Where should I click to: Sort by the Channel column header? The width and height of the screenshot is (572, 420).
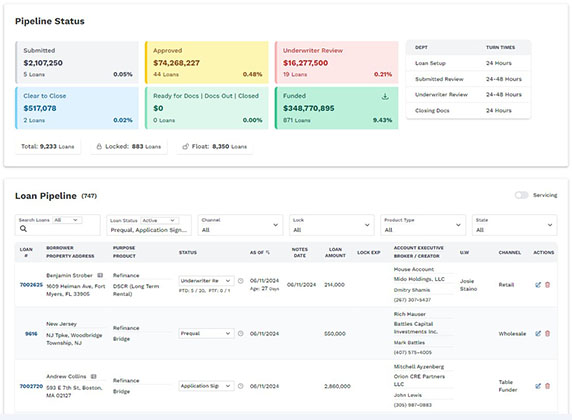click(510, 253)
